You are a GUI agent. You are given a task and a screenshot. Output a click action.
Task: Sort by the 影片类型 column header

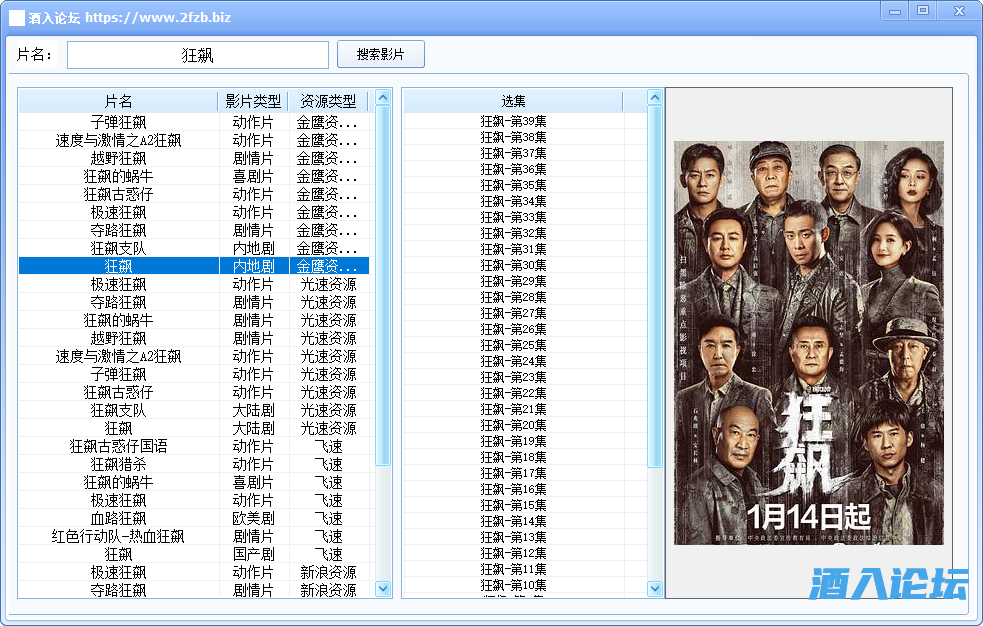coord(253,101)
